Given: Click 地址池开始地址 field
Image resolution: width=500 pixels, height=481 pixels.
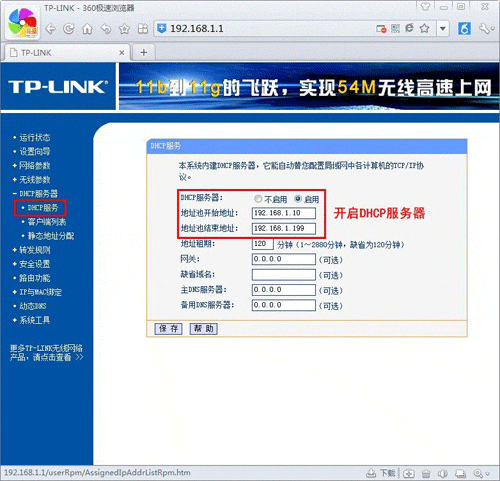Looking at the screenshot, I should (284, 213).
